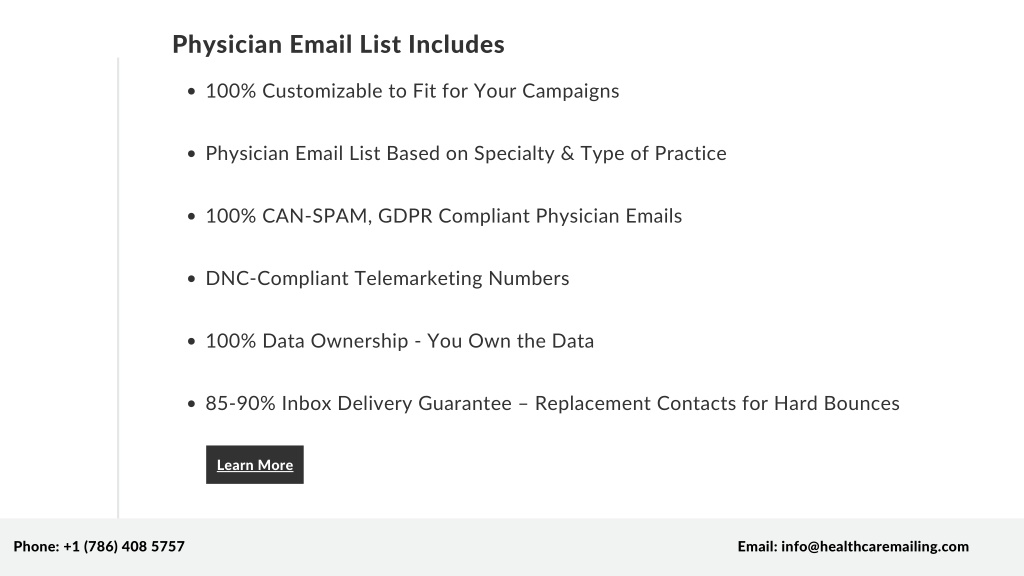This screenshot has width=1024, height=576.
Task: Click the bullet point before DNC-Compliant
Action: click(x=191, y=279)
